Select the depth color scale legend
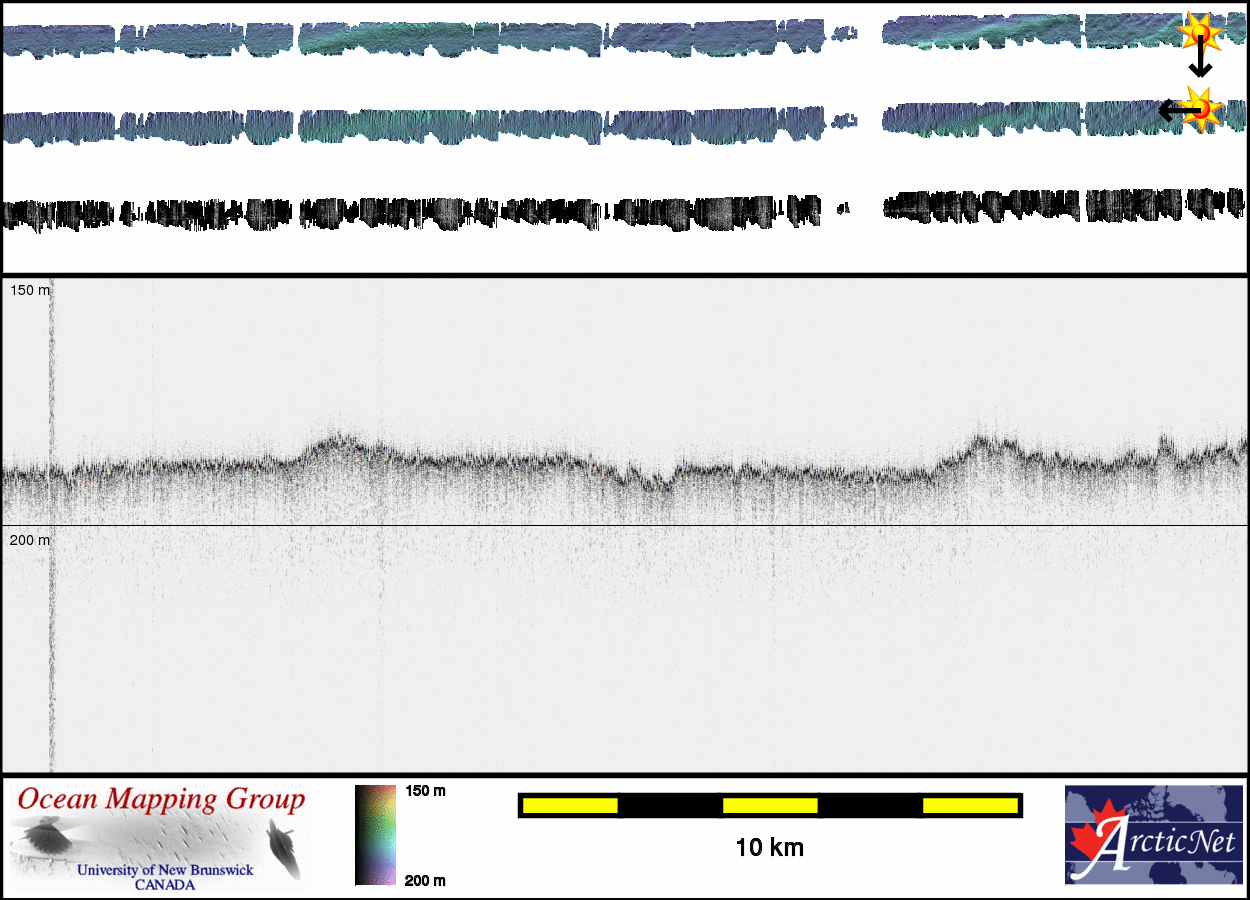Image resolution: width=1250 pixels, height=900 pixels. pyautogui.click(x=375, y=835)
